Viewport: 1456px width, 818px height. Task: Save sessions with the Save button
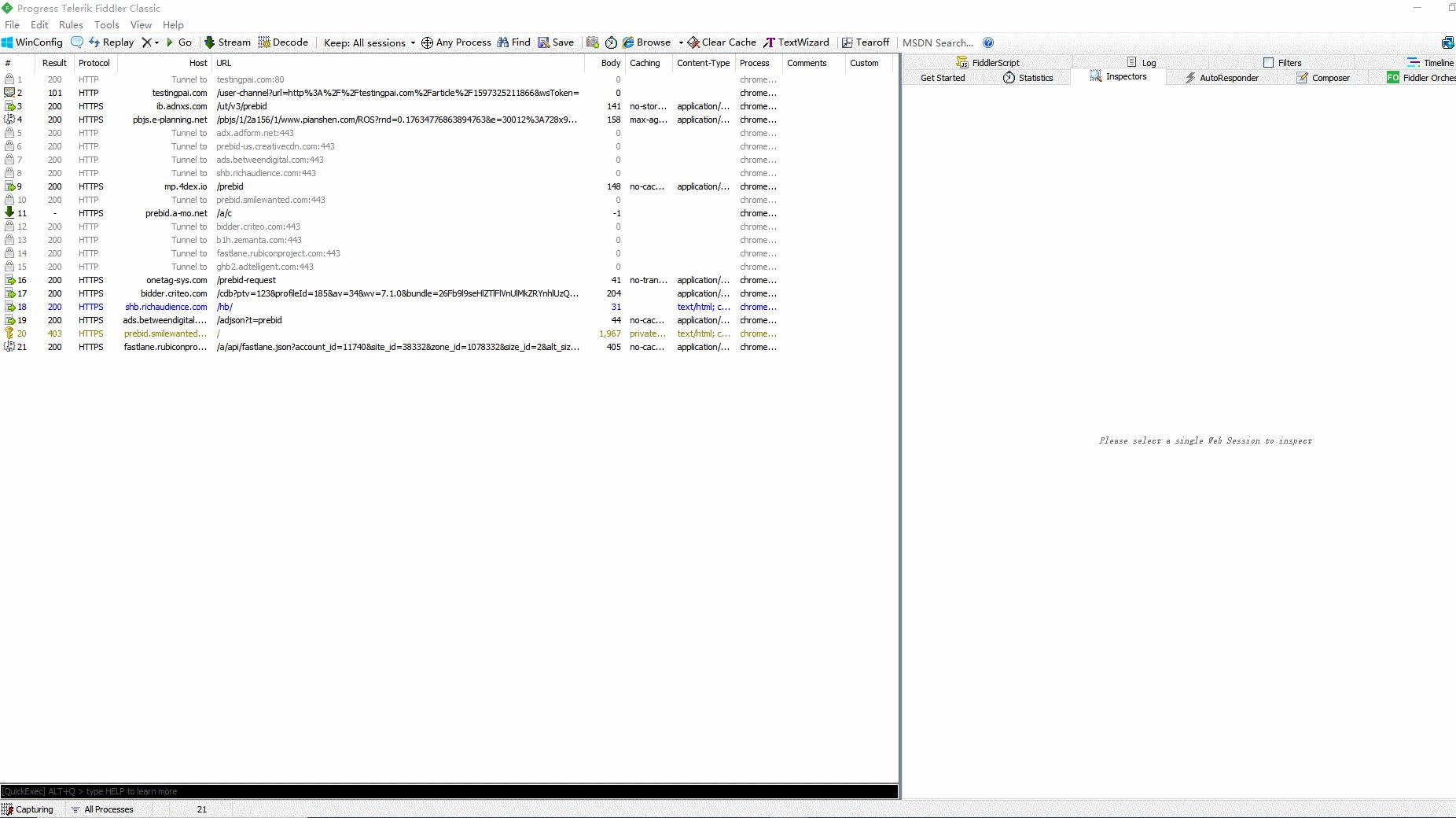coord(556,42)
